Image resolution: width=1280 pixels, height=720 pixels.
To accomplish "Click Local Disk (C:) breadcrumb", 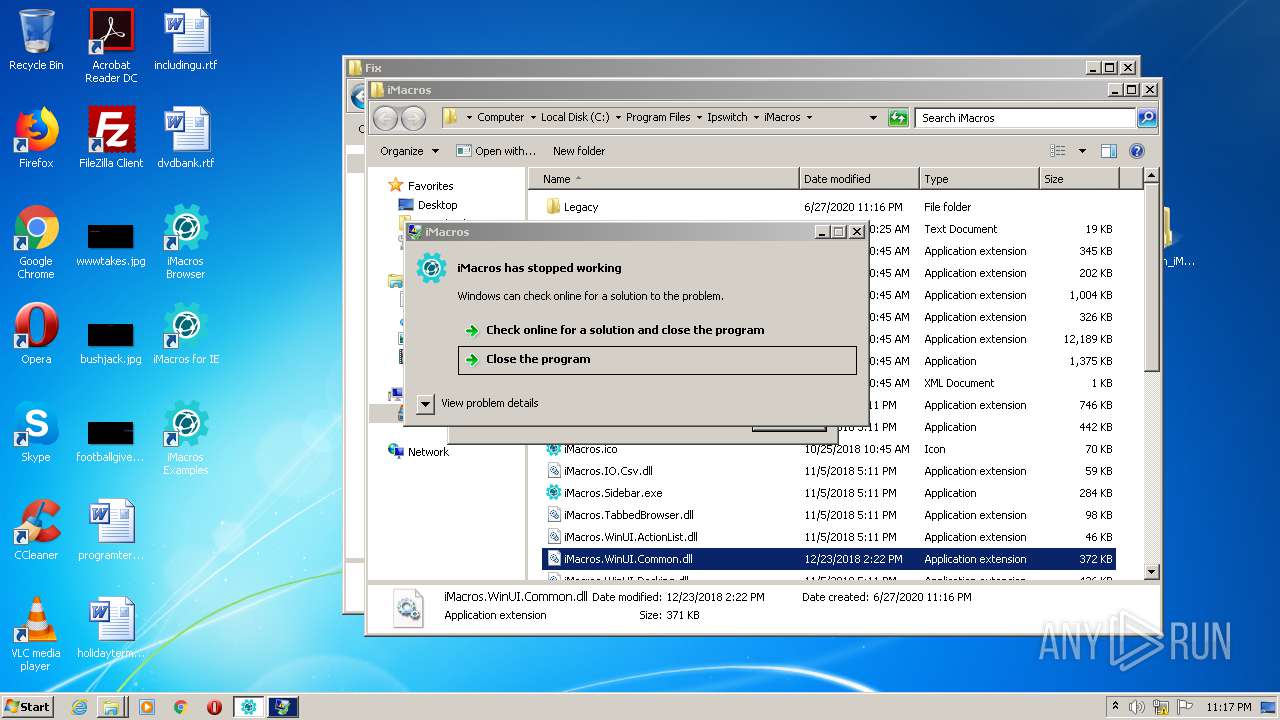I will tap(575, 117).
